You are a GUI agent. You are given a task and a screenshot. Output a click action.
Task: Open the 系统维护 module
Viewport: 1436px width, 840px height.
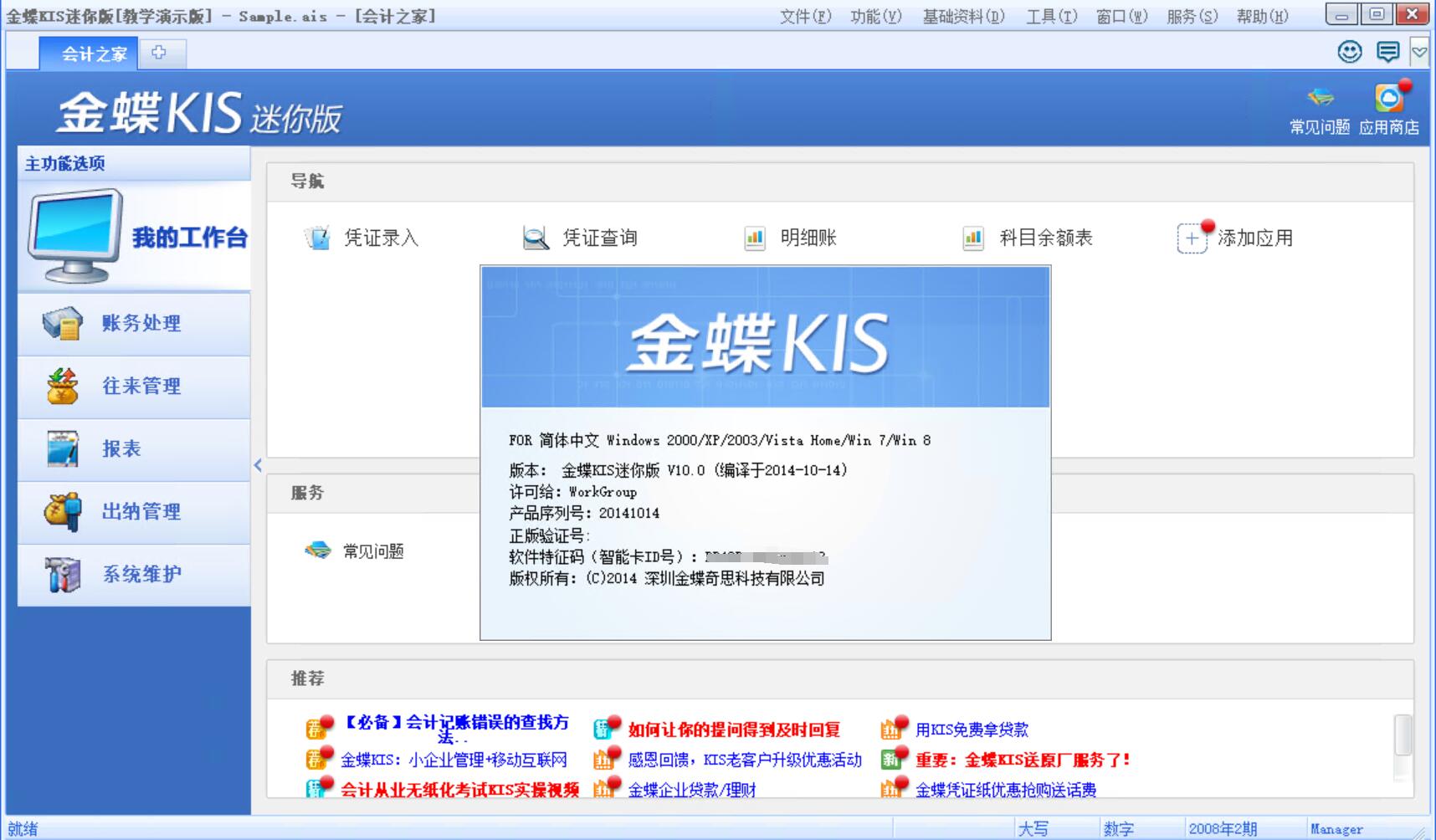pyautogui.click(x=134, y=575)
